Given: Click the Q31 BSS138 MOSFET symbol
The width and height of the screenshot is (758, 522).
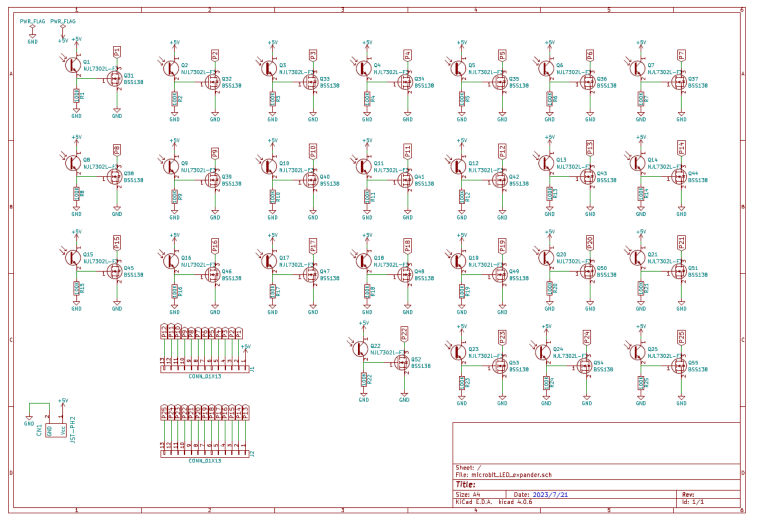Looking at the screenshot, I should coord(115,78).
